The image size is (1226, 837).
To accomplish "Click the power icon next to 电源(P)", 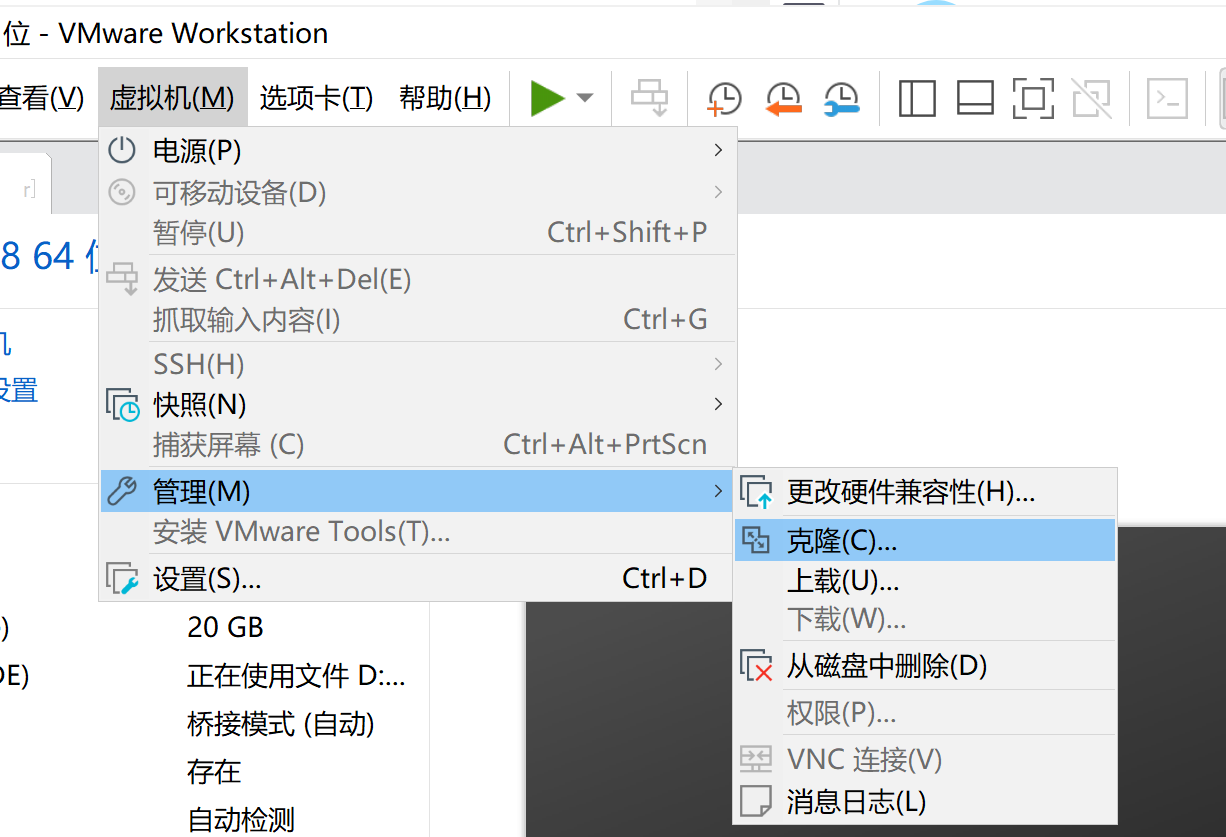I will point(122,151).
